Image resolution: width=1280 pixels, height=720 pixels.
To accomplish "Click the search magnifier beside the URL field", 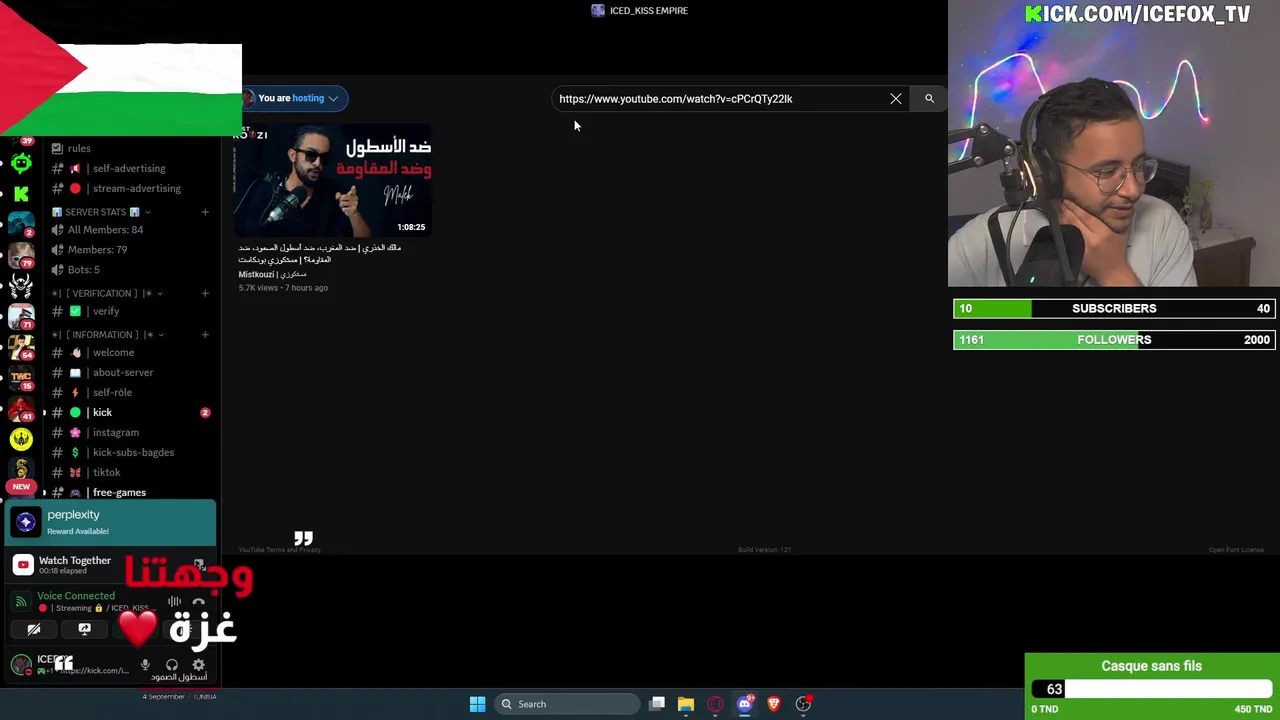I will pyautogui.click(x=929, y=98).
